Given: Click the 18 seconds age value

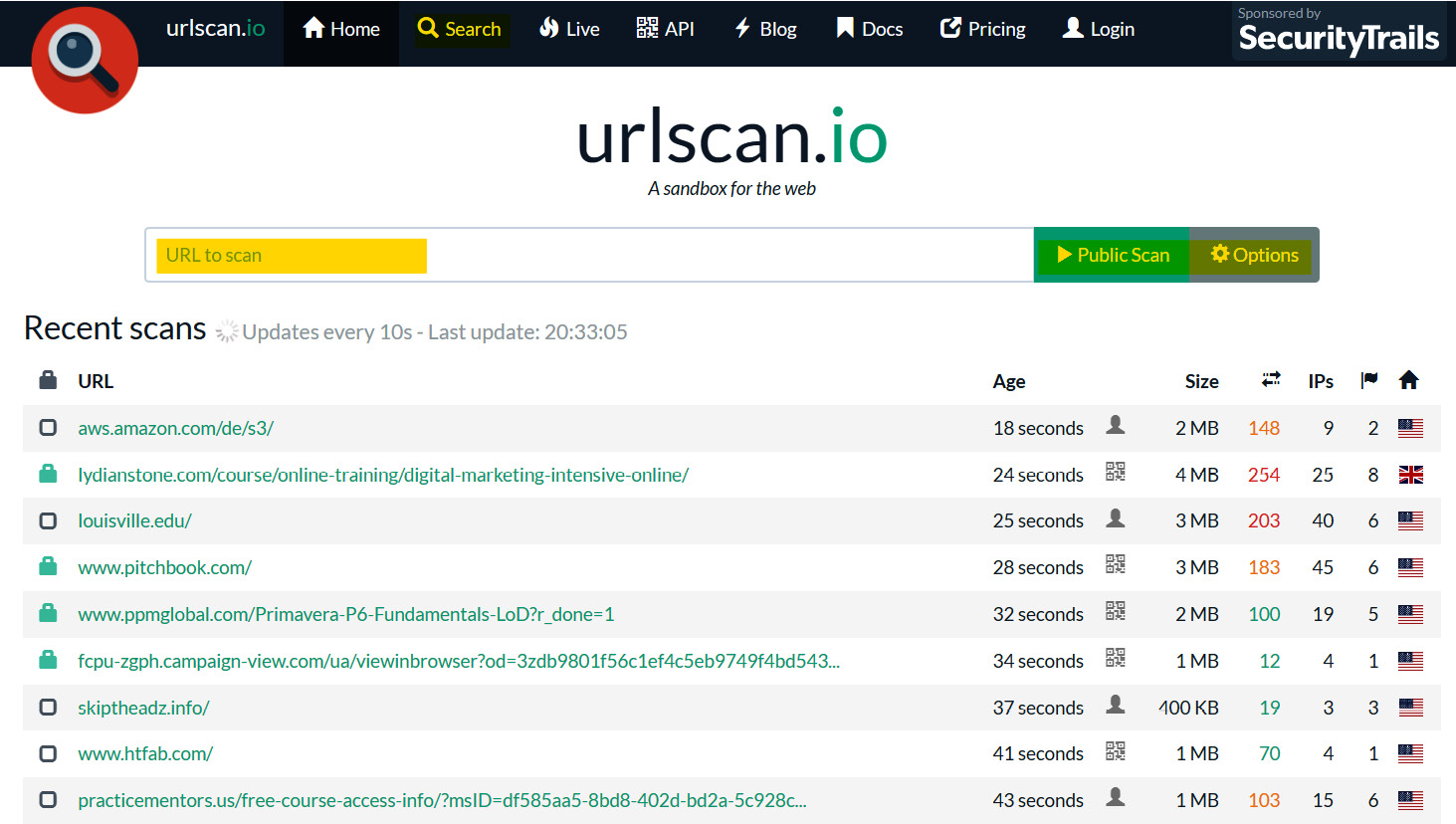Looking at the screenshot, I should (x=1038, y=428).
